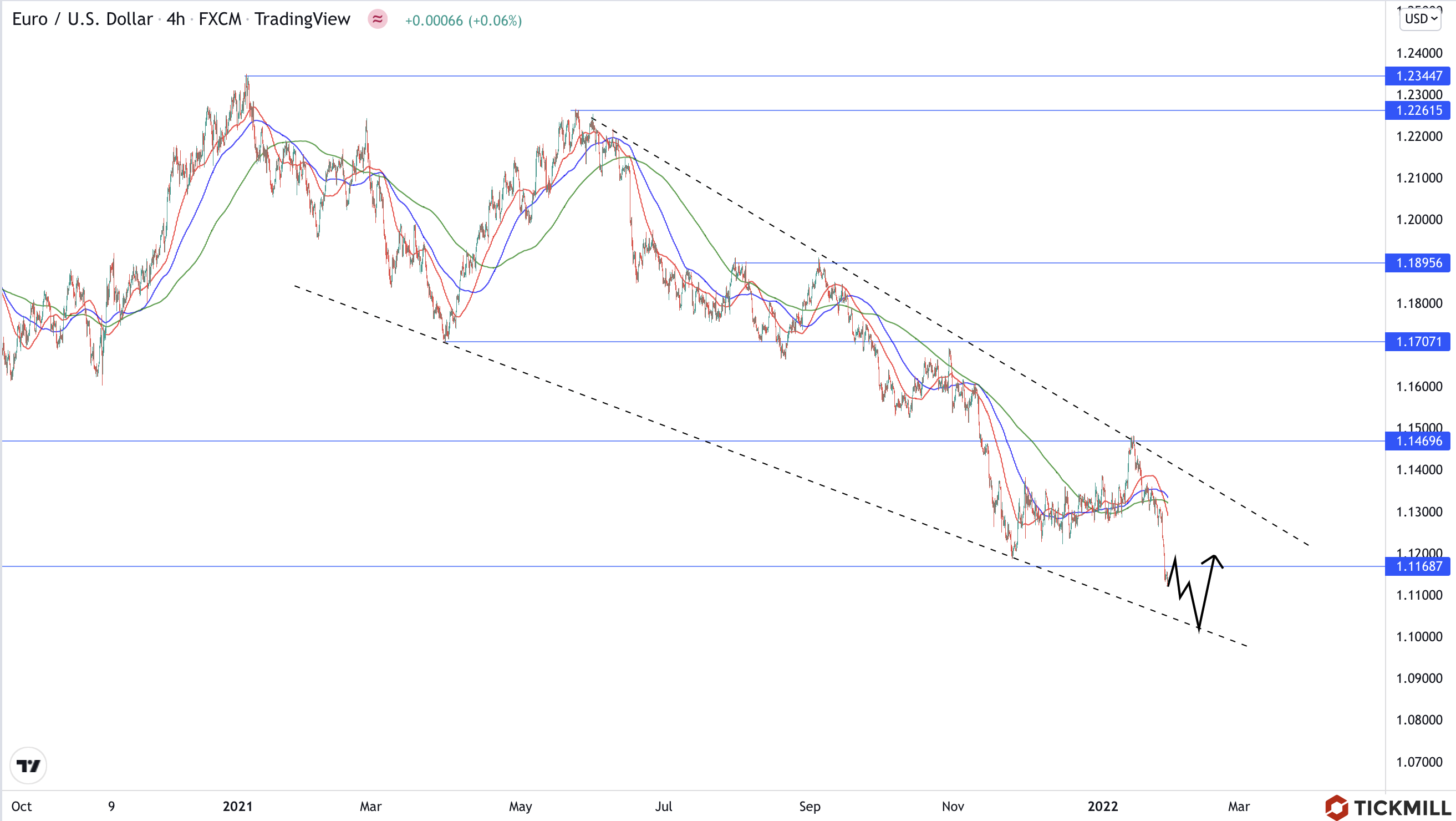Click the +0.00066 price change value
Viewport: 1456px width, 821px height.
434,21
